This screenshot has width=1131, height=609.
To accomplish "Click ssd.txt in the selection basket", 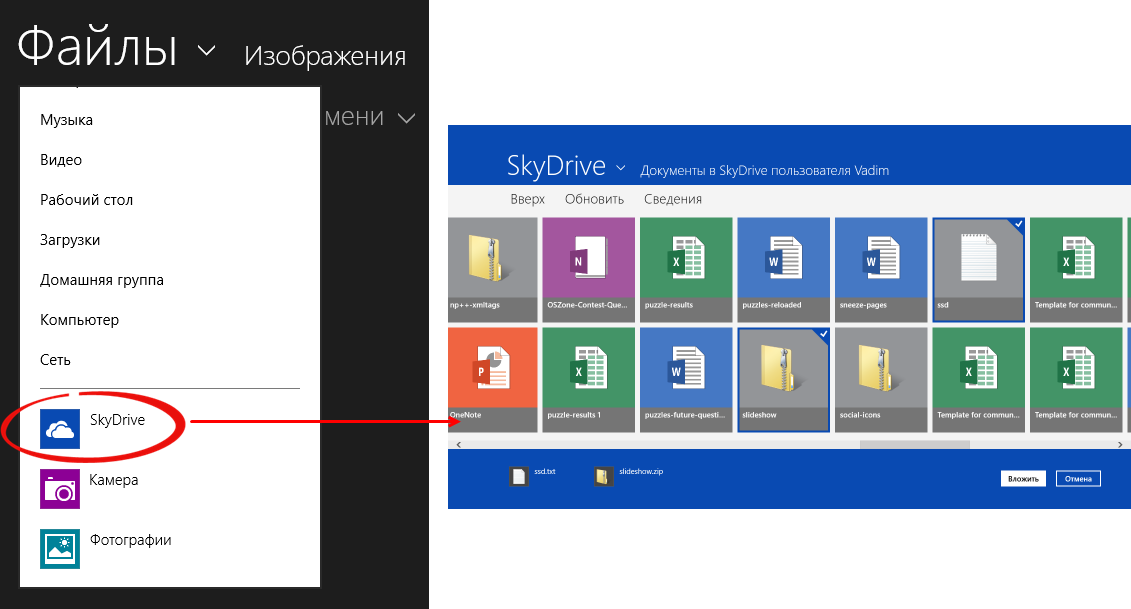I will click(x=534, y=476).
